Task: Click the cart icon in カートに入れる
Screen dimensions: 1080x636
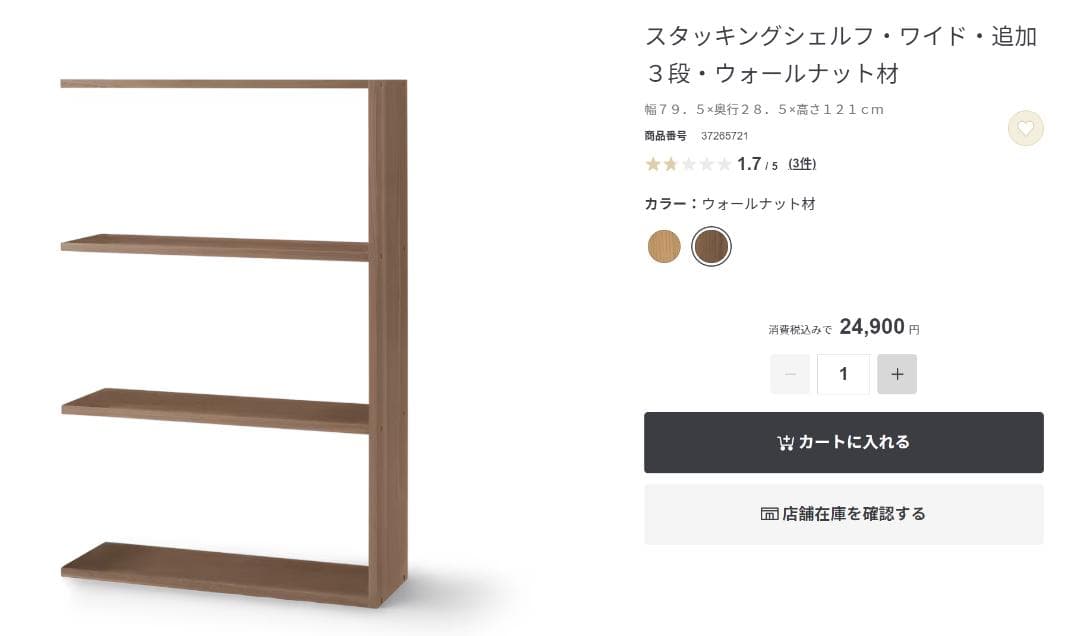Action: point(785,443)
